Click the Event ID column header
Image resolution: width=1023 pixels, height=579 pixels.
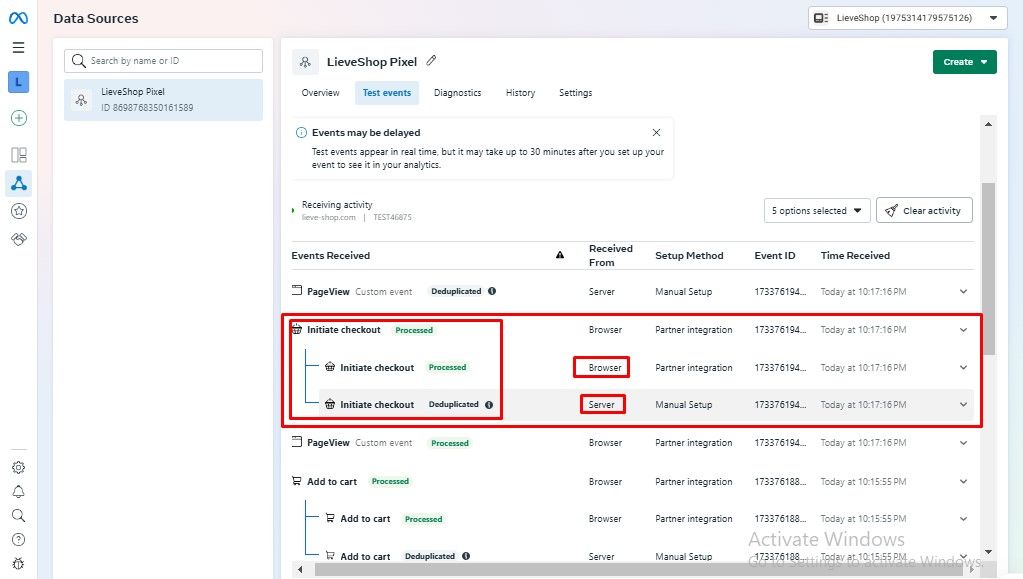click(x=774, y=255)
